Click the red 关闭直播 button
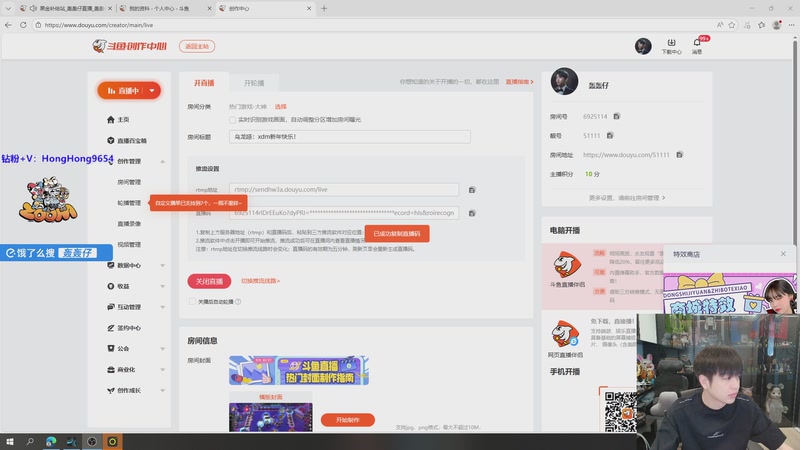The height and width of the screenshot is (450, 800). (x=209, y=281)
